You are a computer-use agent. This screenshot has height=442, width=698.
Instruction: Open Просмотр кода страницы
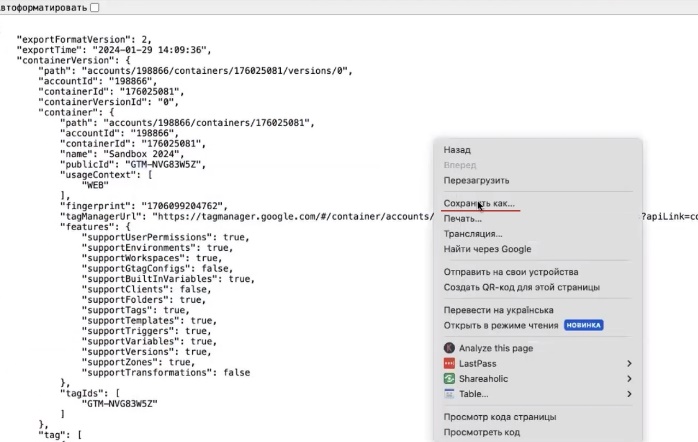[x=500, y=417]
